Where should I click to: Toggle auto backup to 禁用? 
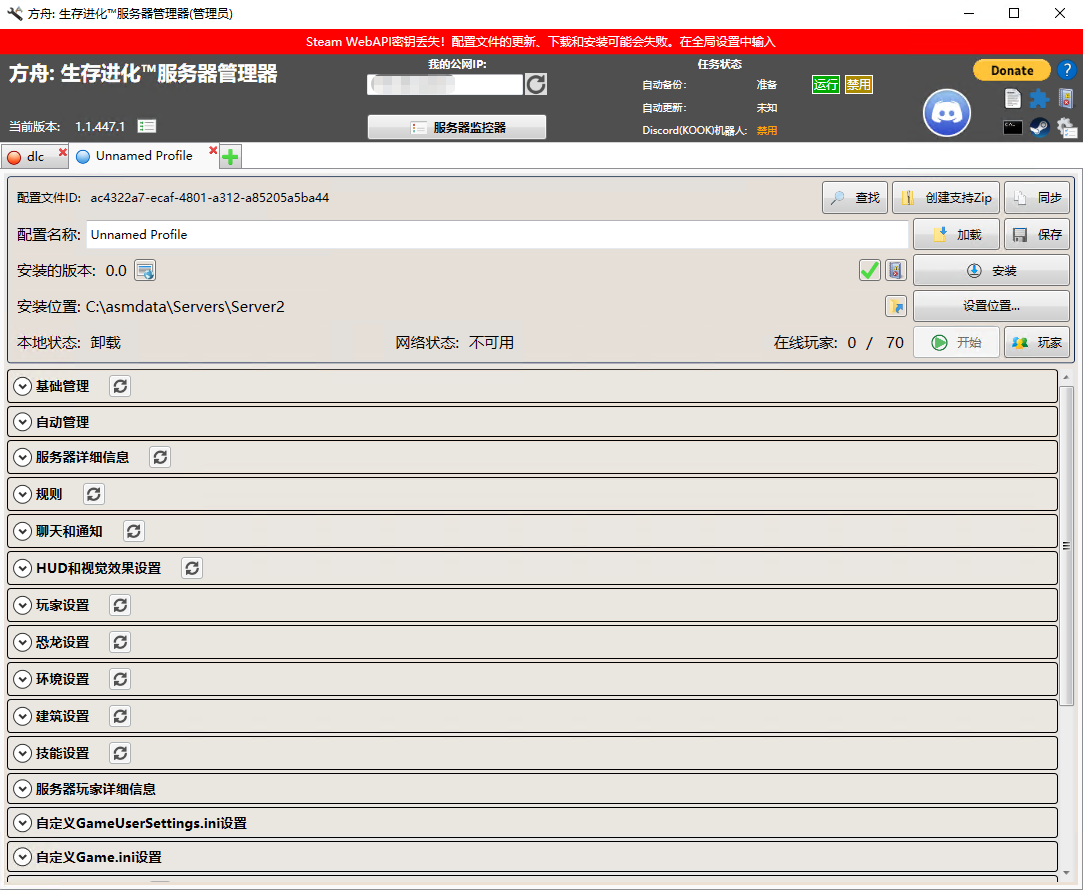tap(858, 85)
